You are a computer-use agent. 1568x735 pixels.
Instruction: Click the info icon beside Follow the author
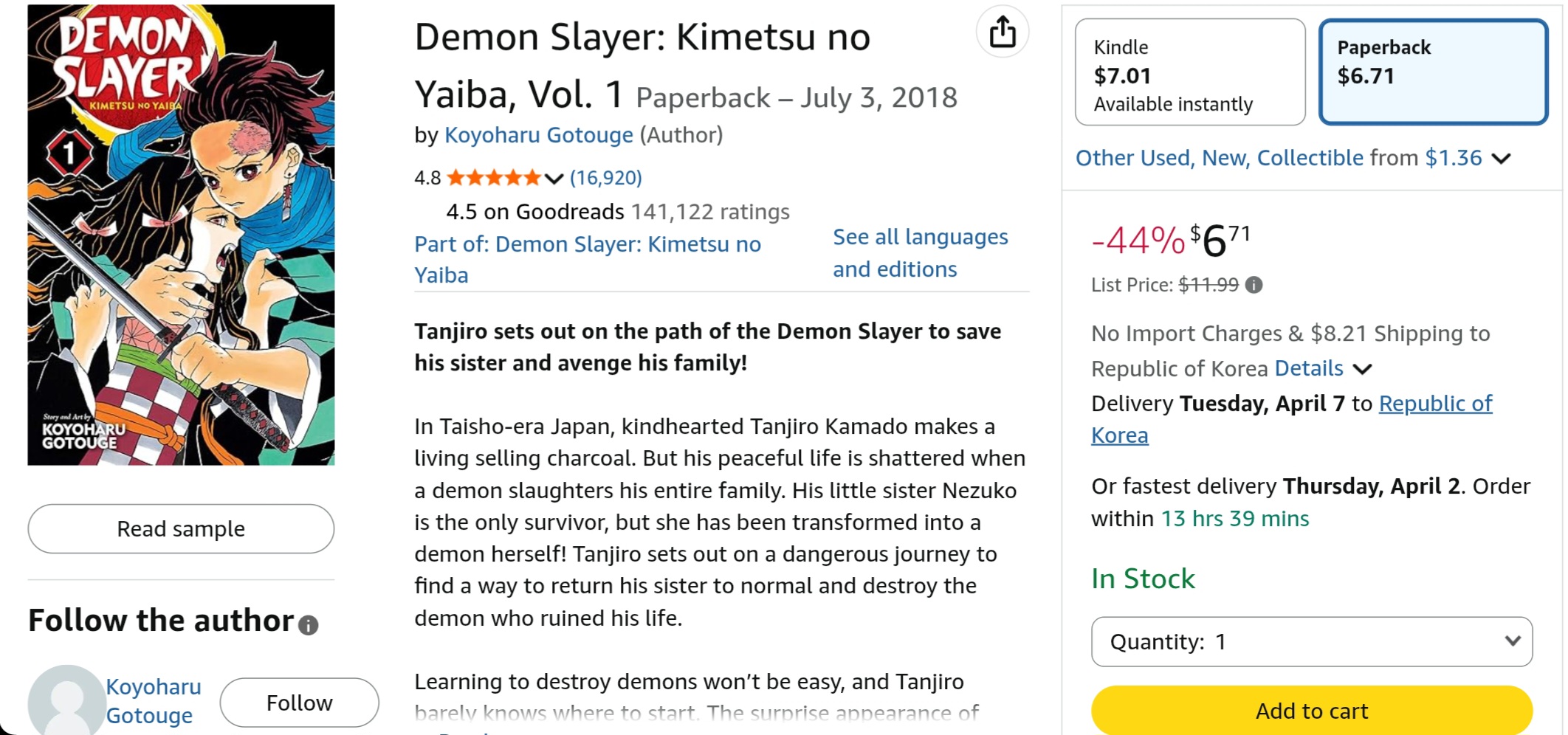[x=309, y=625]
